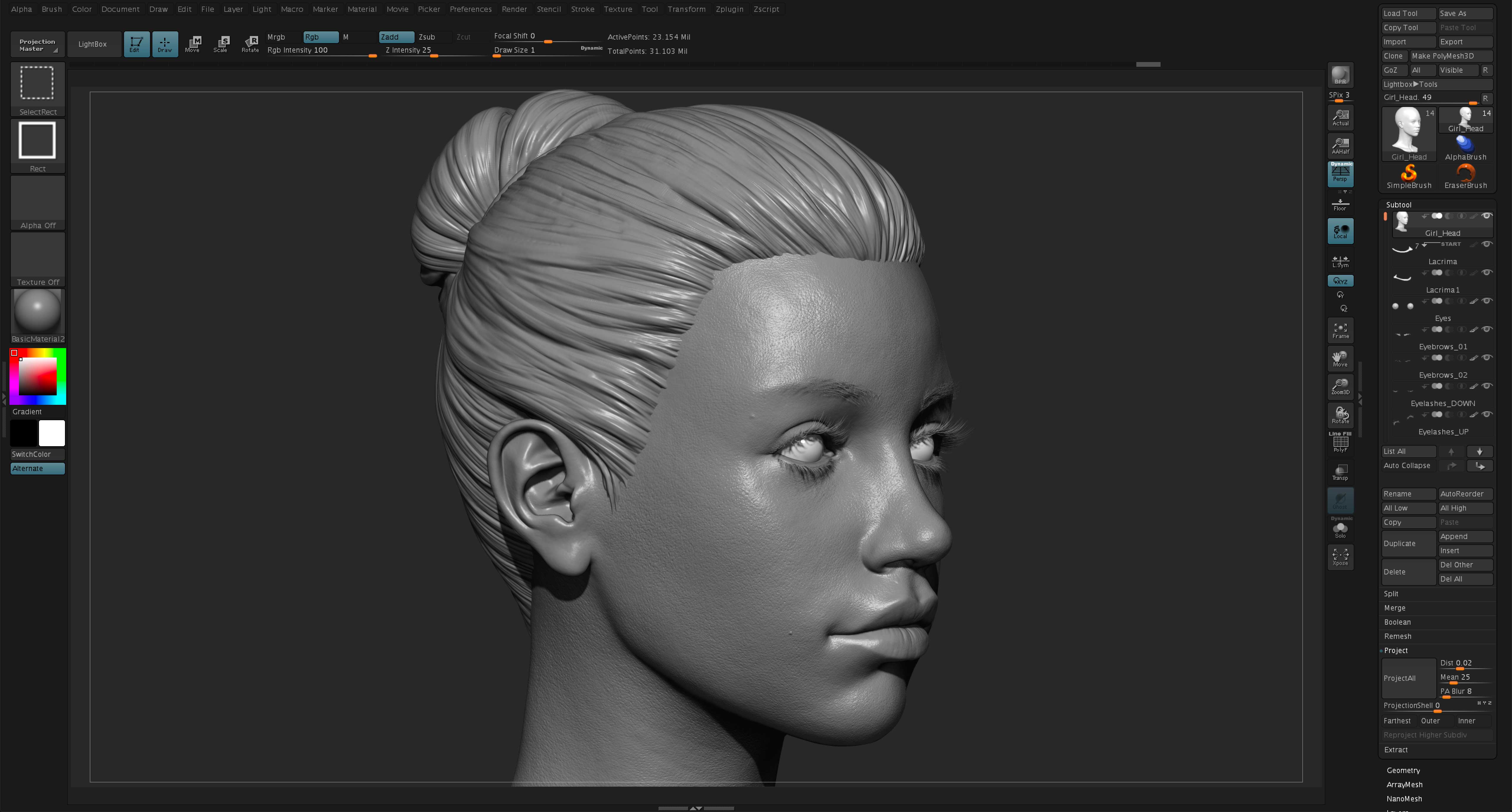Select EraserBrush tool icon

[x=1466, y=176]
